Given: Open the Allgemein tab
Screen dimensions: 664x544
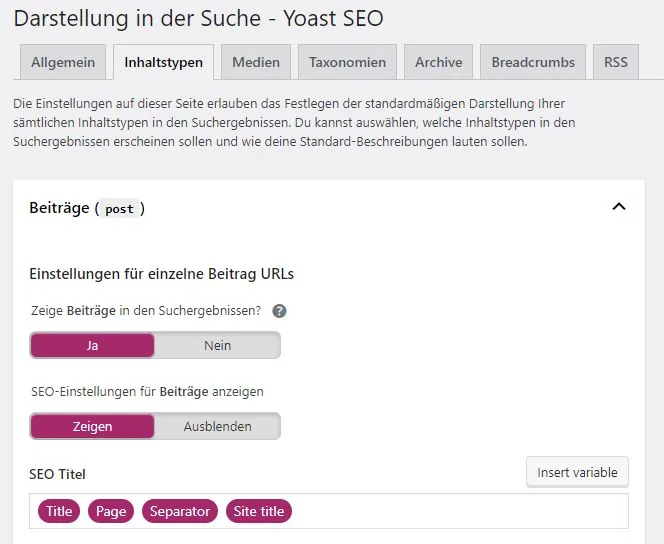Looking at the screenshot, I should [x=63, y=62].
